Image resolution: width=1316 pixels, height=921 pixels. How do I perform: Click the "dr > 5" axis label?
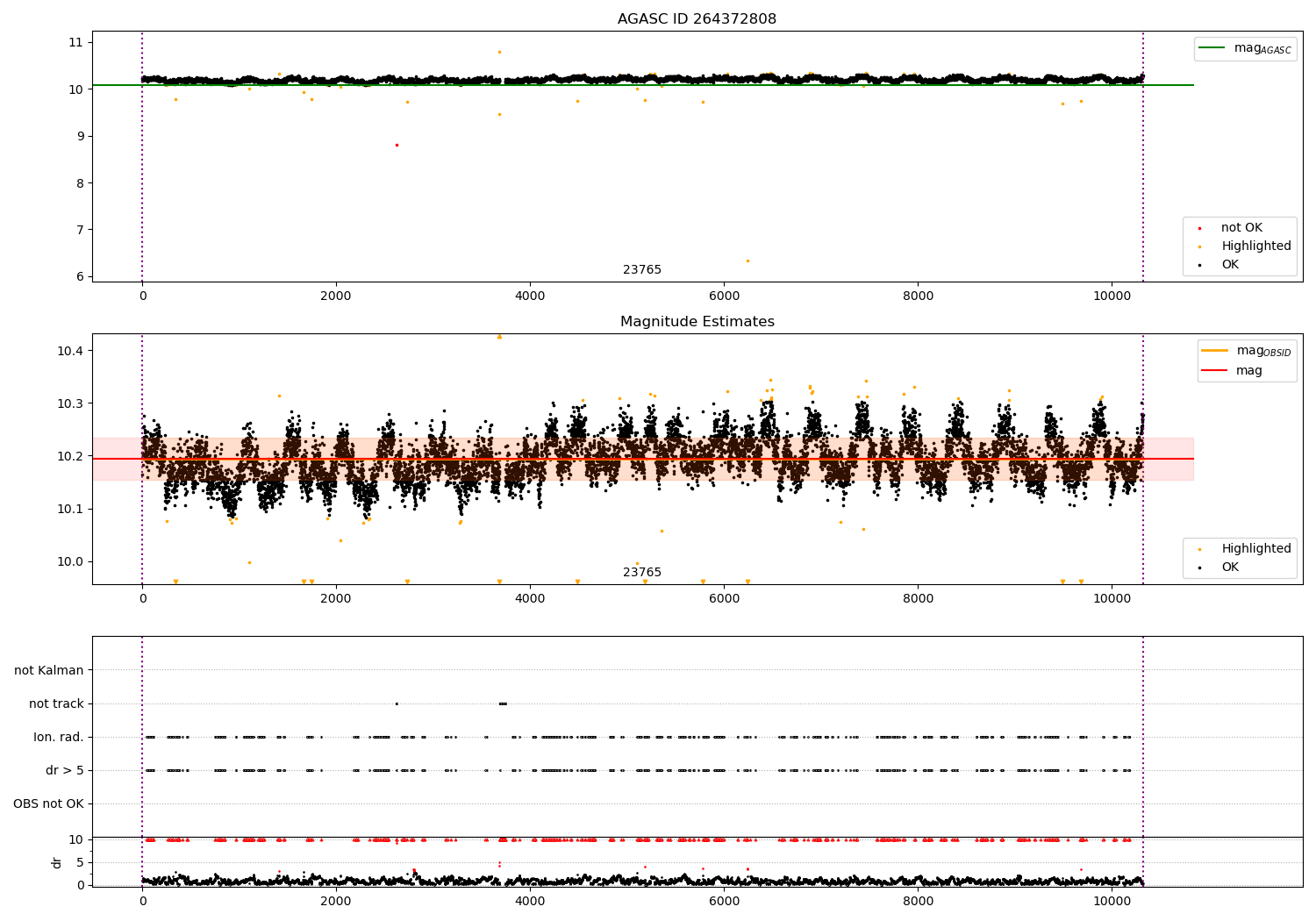[x=65, y=771]
